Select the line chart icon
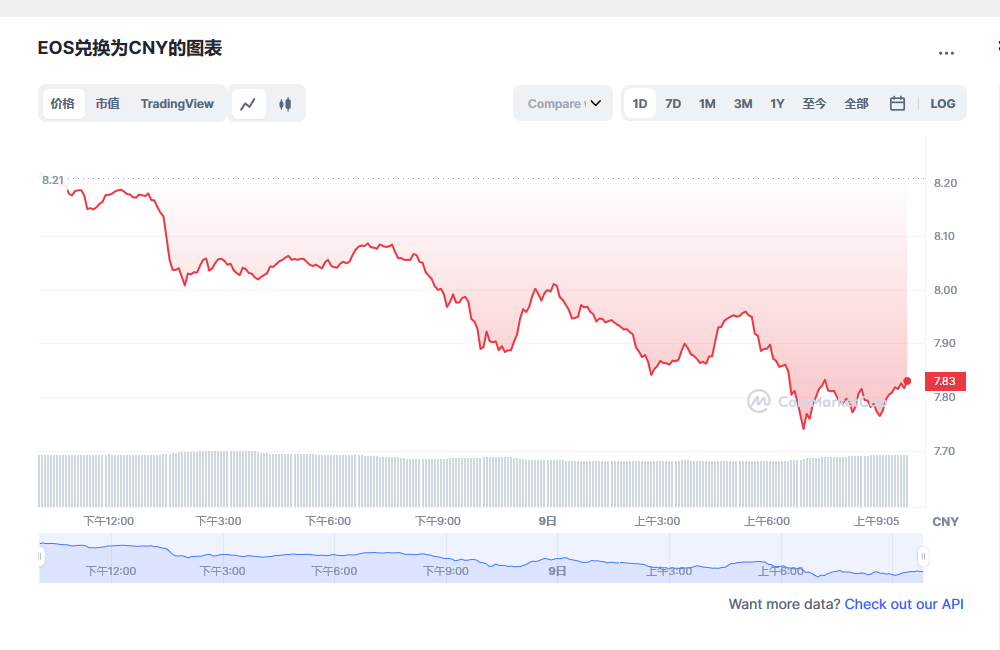Image resolution: width=1000 pixels, height=650 pixels. click(248, 103)
